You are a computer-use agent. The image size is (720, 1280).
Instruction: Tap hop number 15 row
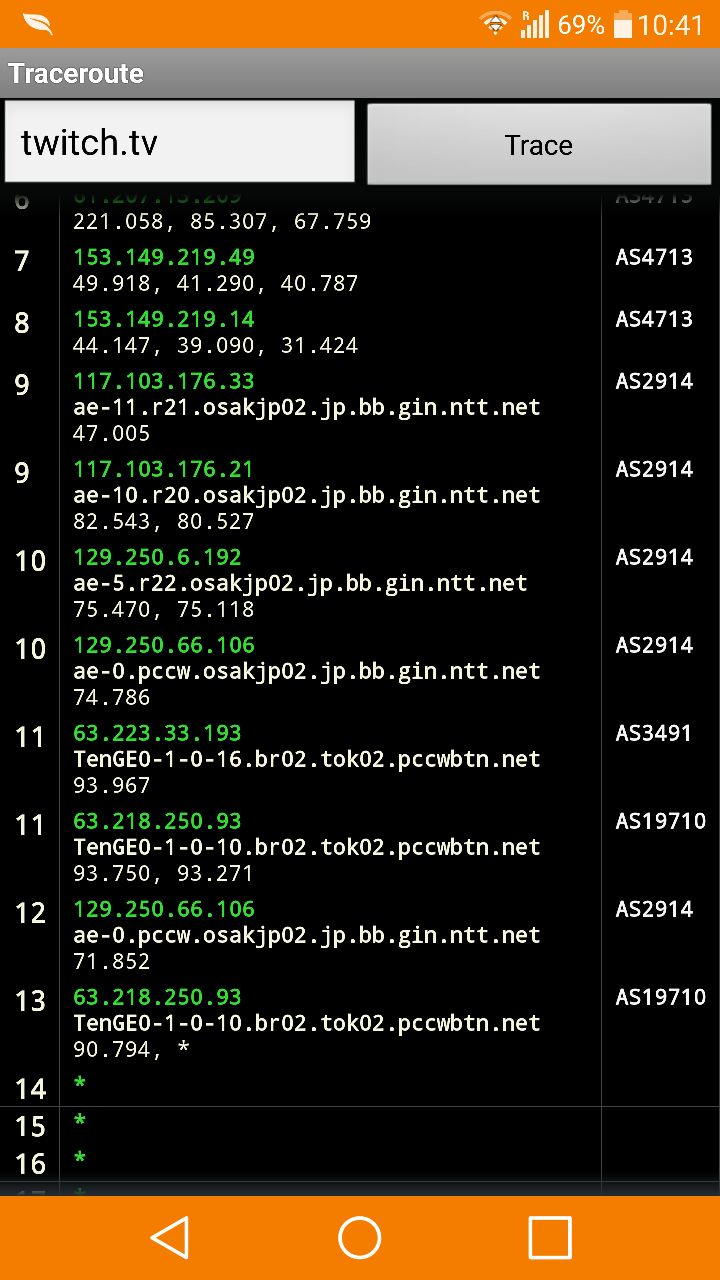(30, 1126)
